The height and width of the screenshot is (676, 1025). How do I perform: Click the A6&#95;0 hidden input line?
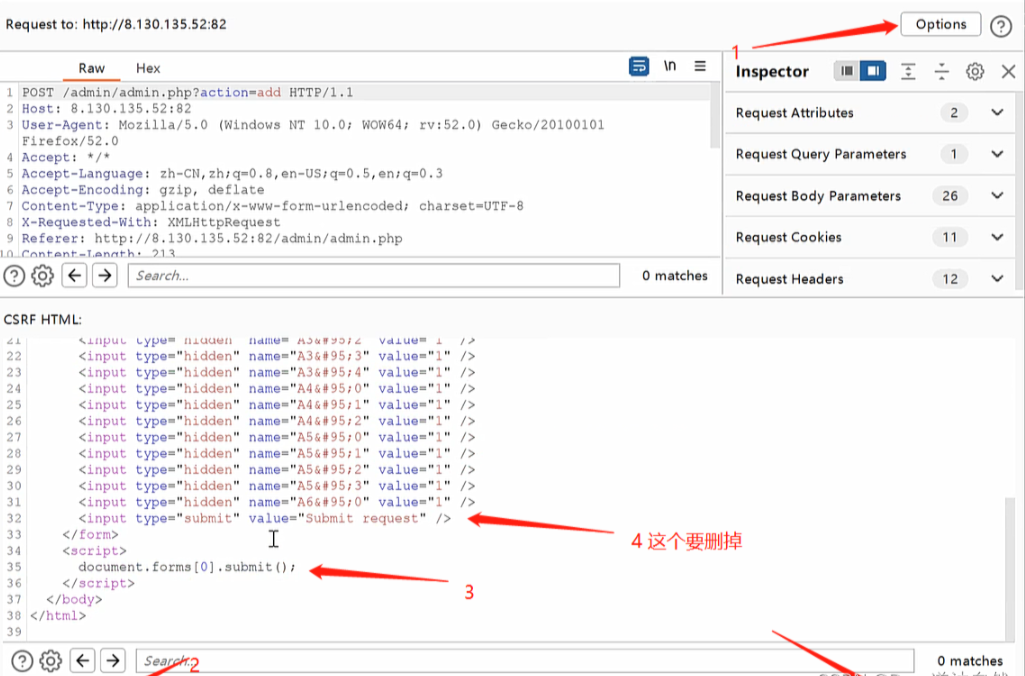277,502
